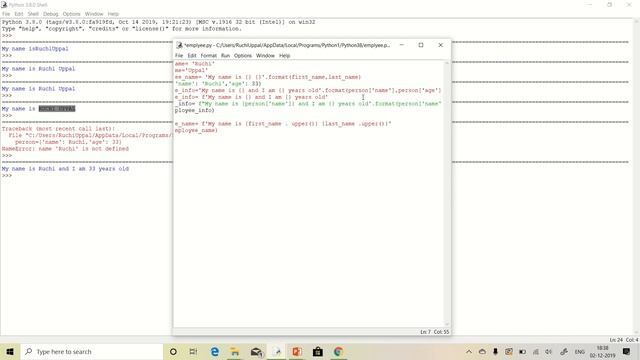Click the last >>> prompt in Shell

[x=7, y=176]
